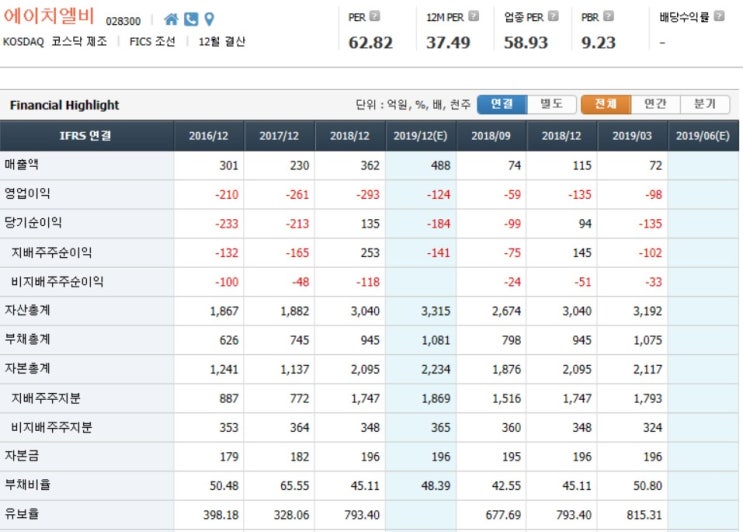Click the 2017/12 자본총계 value 1,137
The image size is (743, 532).
[x=294, y=370]
